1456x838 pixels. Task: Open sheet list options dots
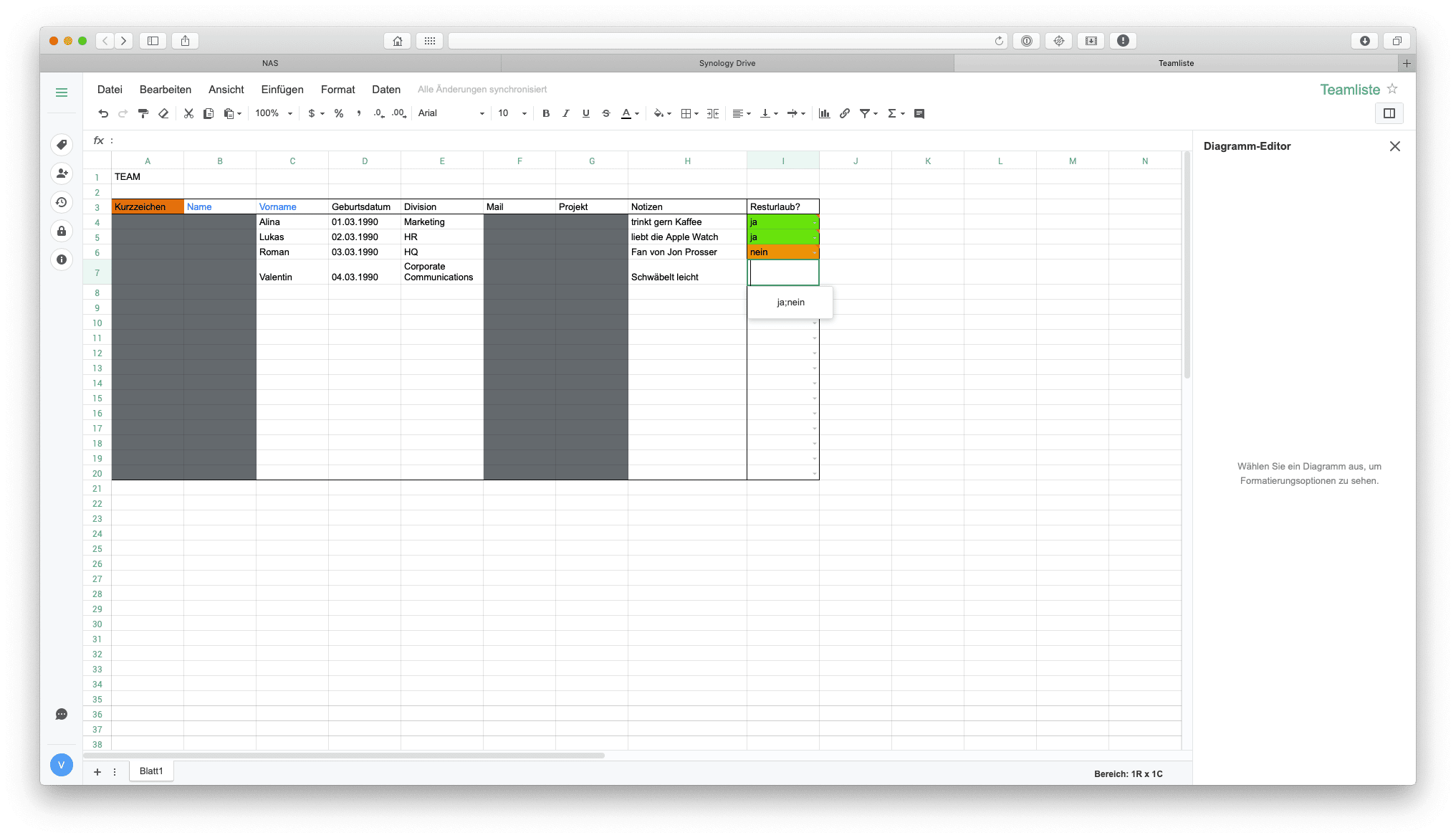tap(115, 772)
